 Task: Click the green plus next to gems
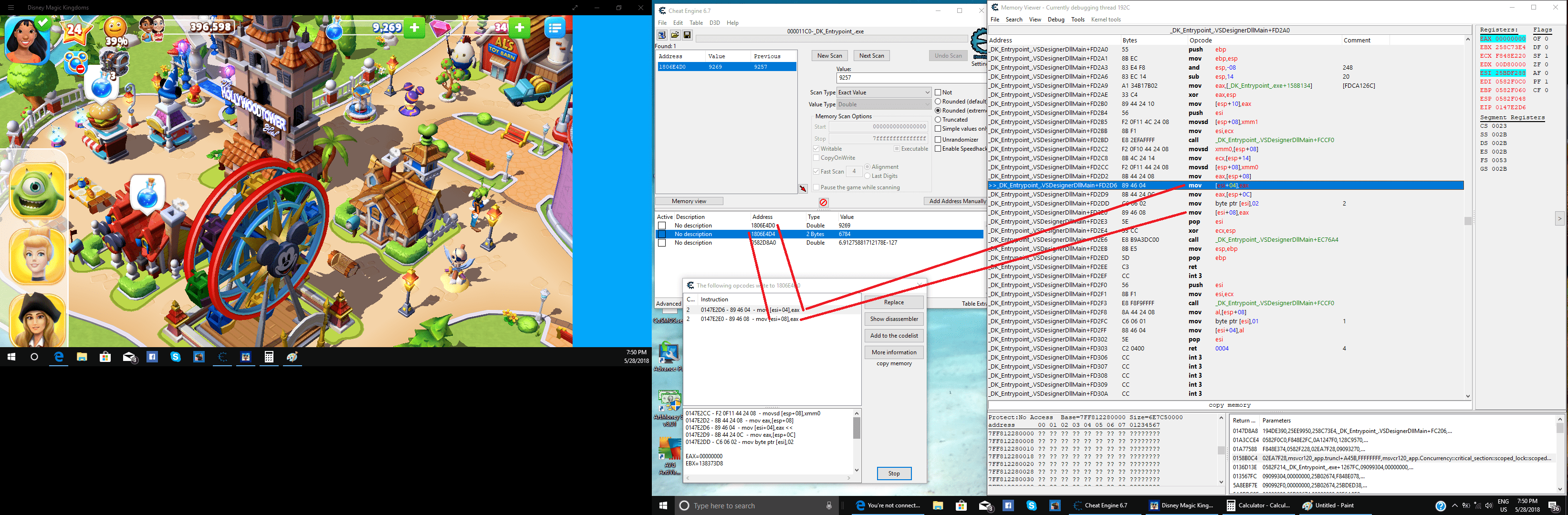tap(519, 27)
